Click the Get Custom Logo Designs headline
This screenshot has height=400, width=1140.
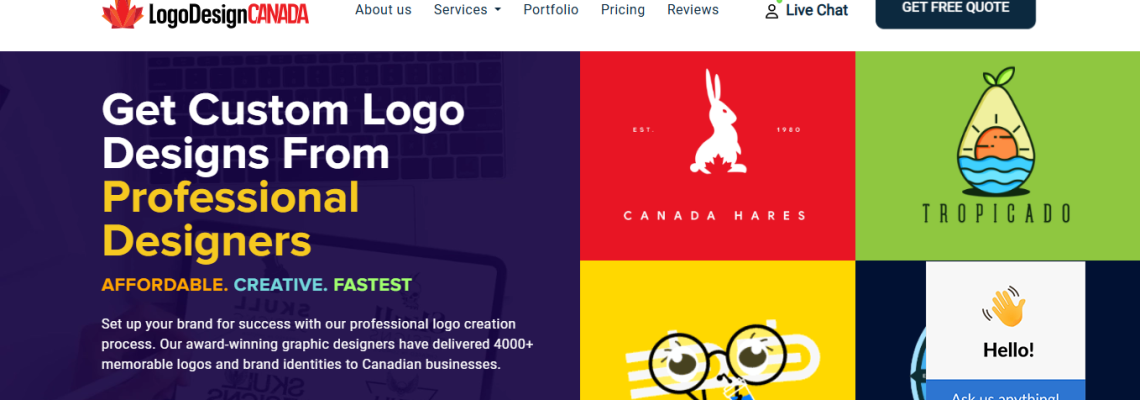[x=283, y=131]
